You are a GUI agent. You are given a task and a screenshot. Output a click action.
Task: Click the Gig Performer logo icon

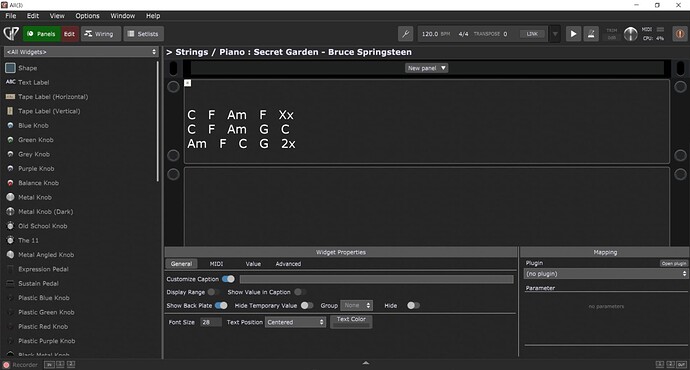[11, 34]
